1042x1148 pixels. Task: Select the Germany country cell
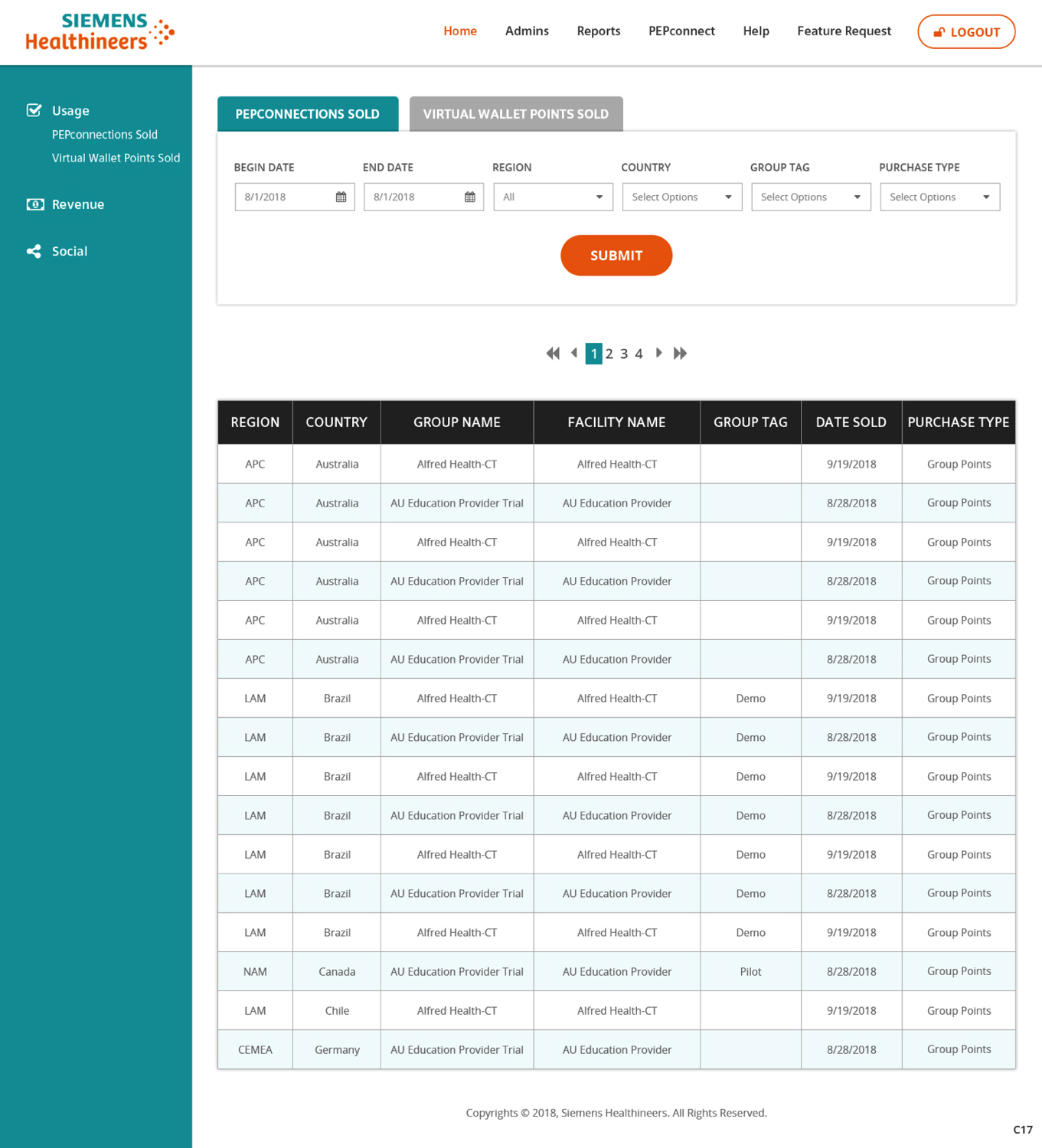pyautogui.click(x=337, y=1049)
